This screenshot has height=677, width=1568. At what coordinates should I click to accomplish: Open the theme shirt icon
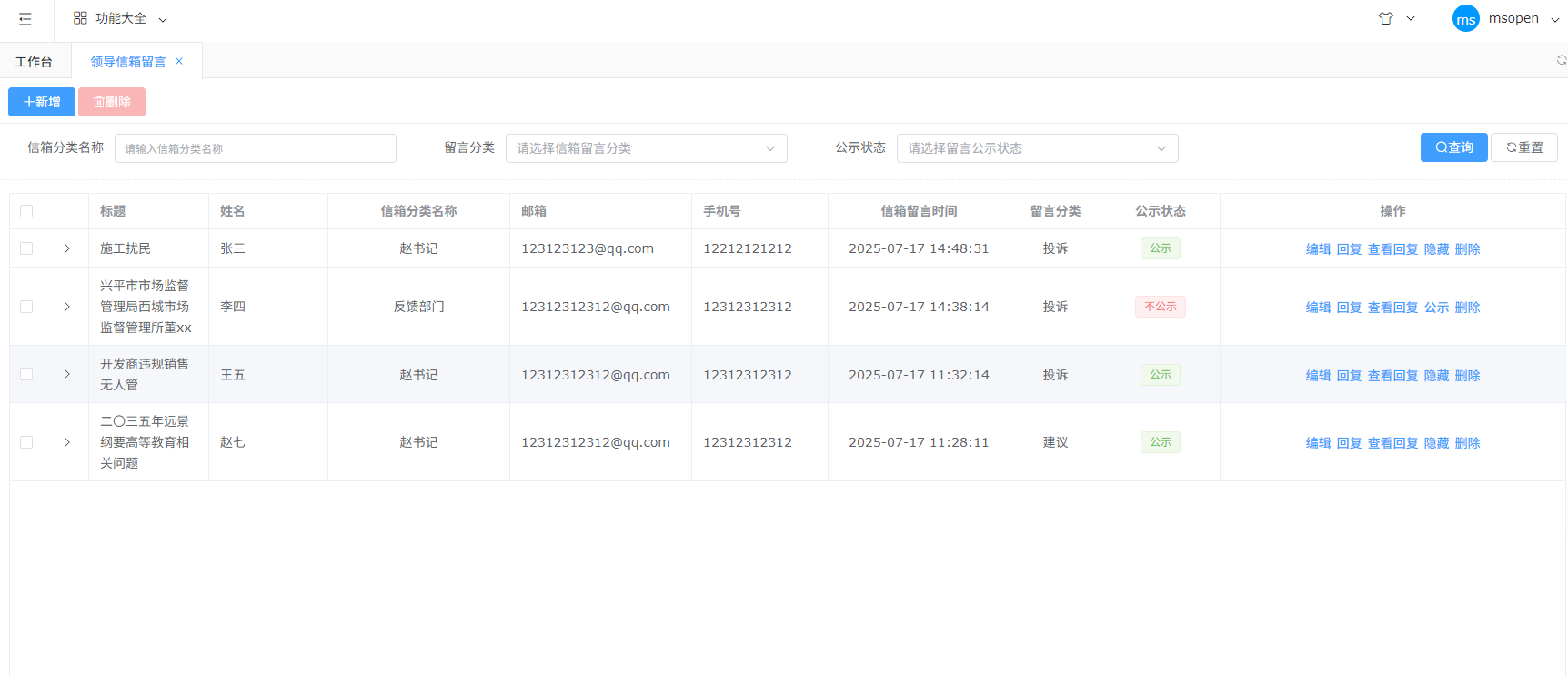click(1386, 18)
